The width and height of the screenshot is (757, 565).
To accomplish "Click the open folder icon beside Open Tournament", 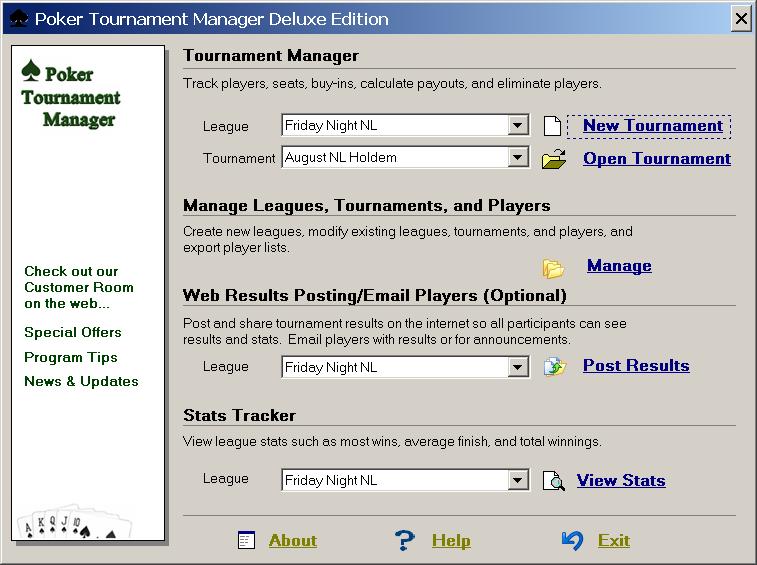I will point(554,159).
